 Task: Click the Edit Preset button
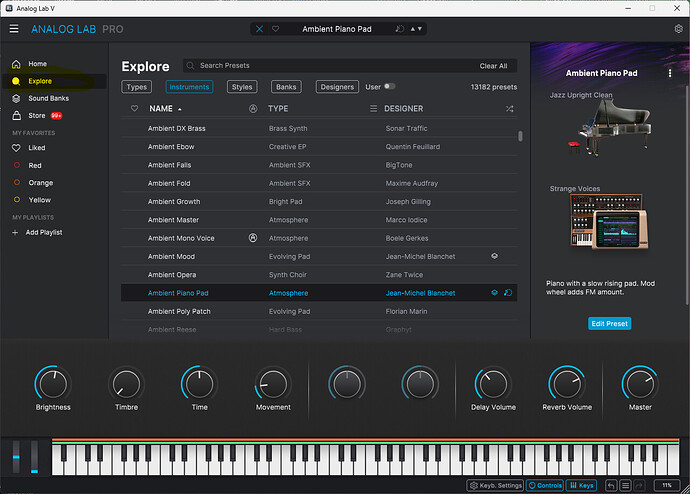[609, 323]
